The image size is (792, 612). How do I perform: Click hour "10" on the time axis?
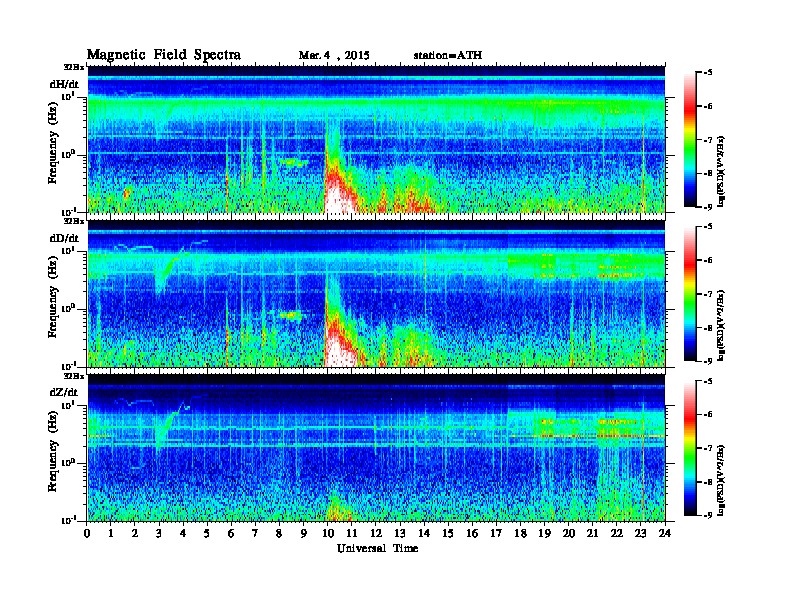[x=328, y=534]
